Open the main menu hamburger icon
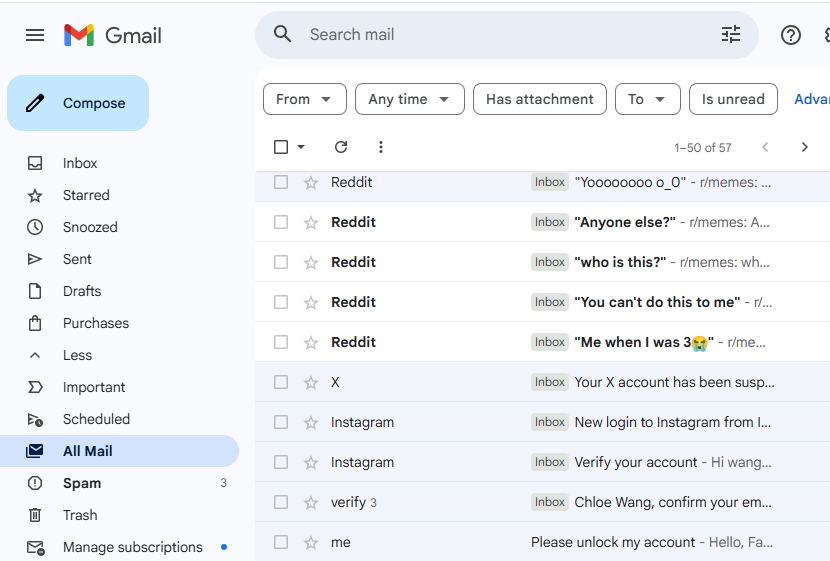Screen dimensions: 830x561 (35, 35)
